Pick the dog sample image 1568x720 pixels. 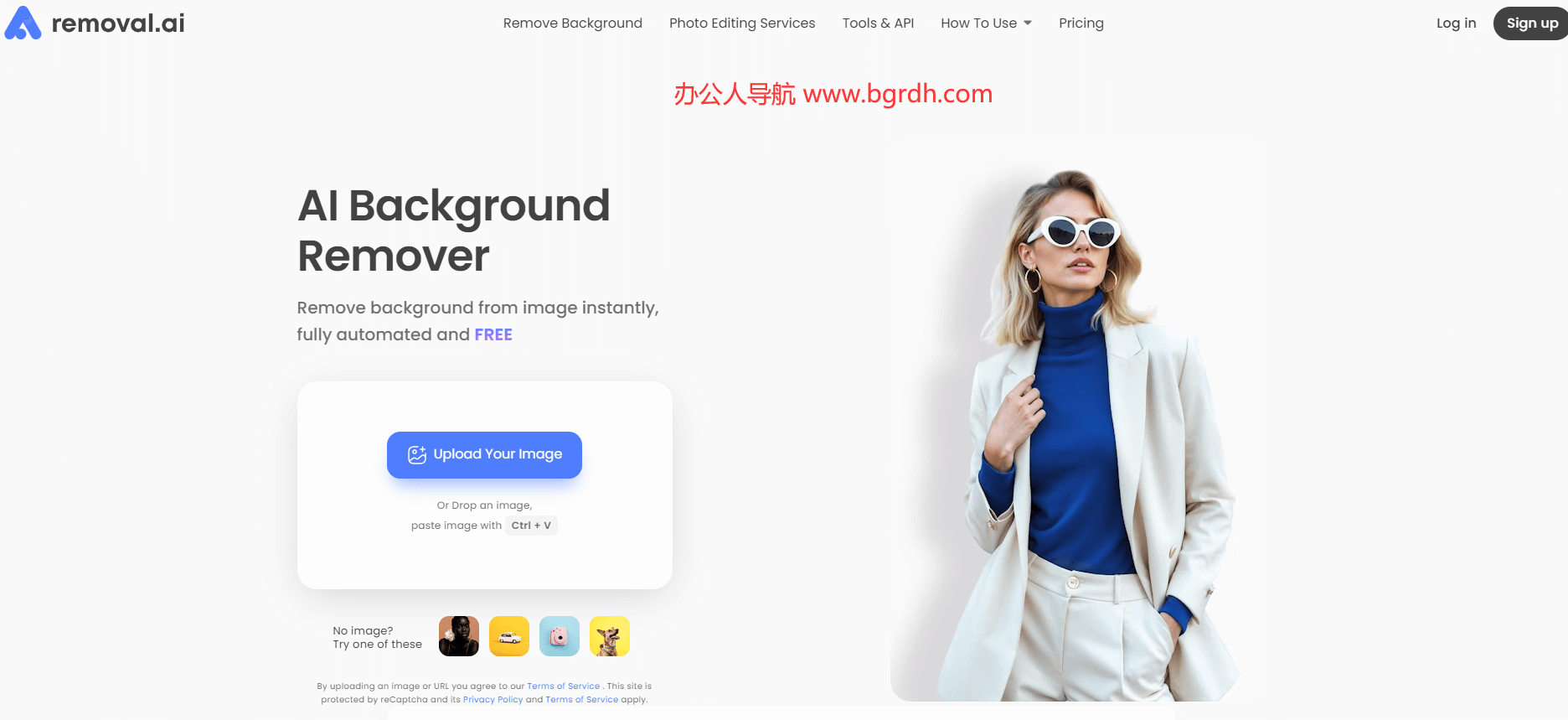point(610,636)
